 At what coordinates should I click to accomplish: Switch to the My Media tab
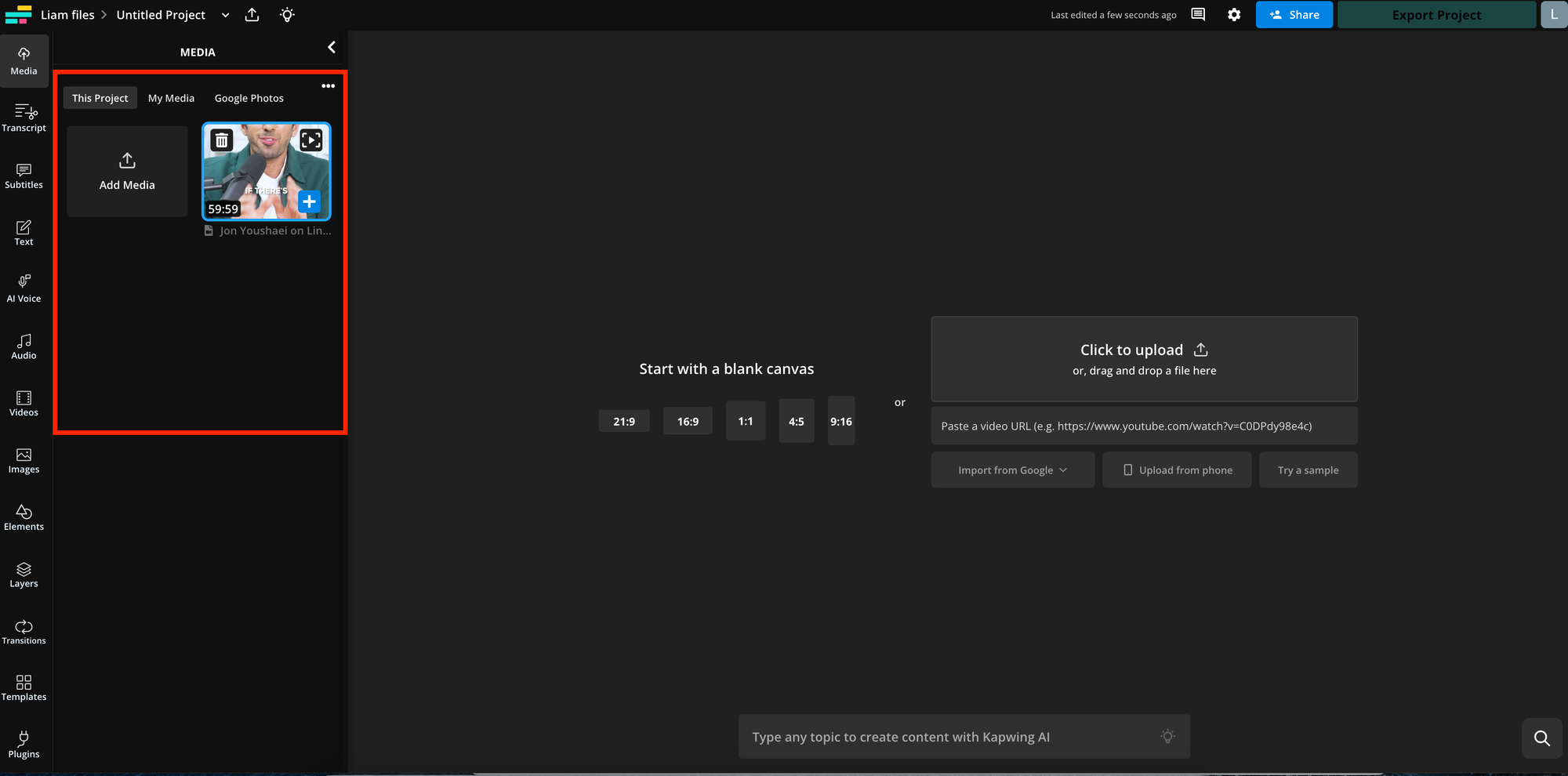[171, 97]
